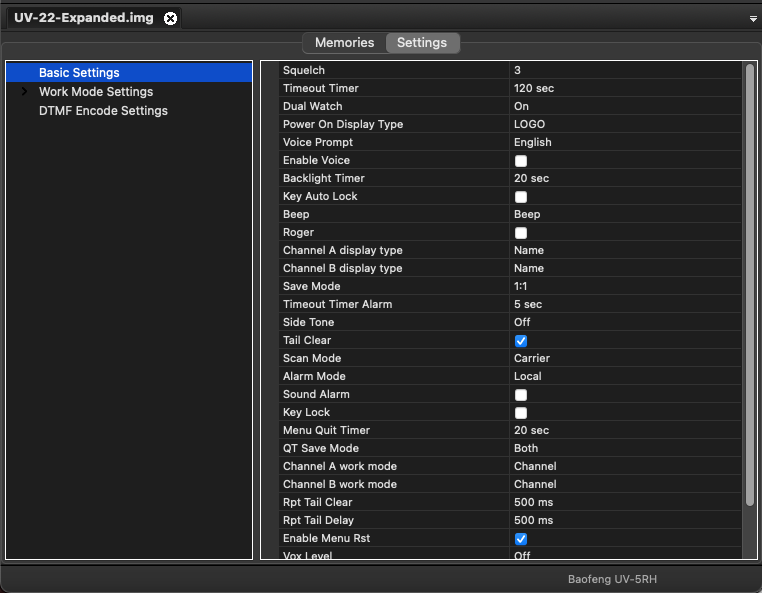Enable the Sound Alarm checkbox

coord(521,395)
